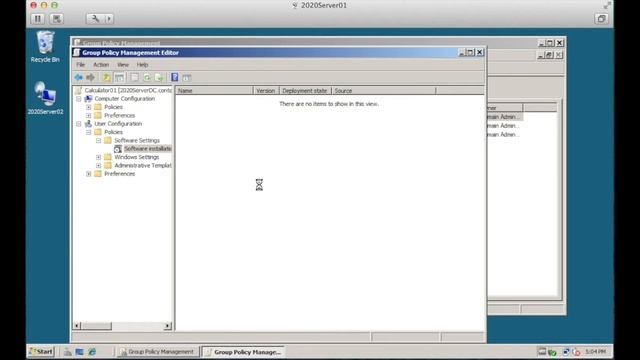This screenshot has height=360, width=640.
Task: Toggle the show/hide console tree toolbar icon
Action: pyautogui.click(x=119, y=78)
